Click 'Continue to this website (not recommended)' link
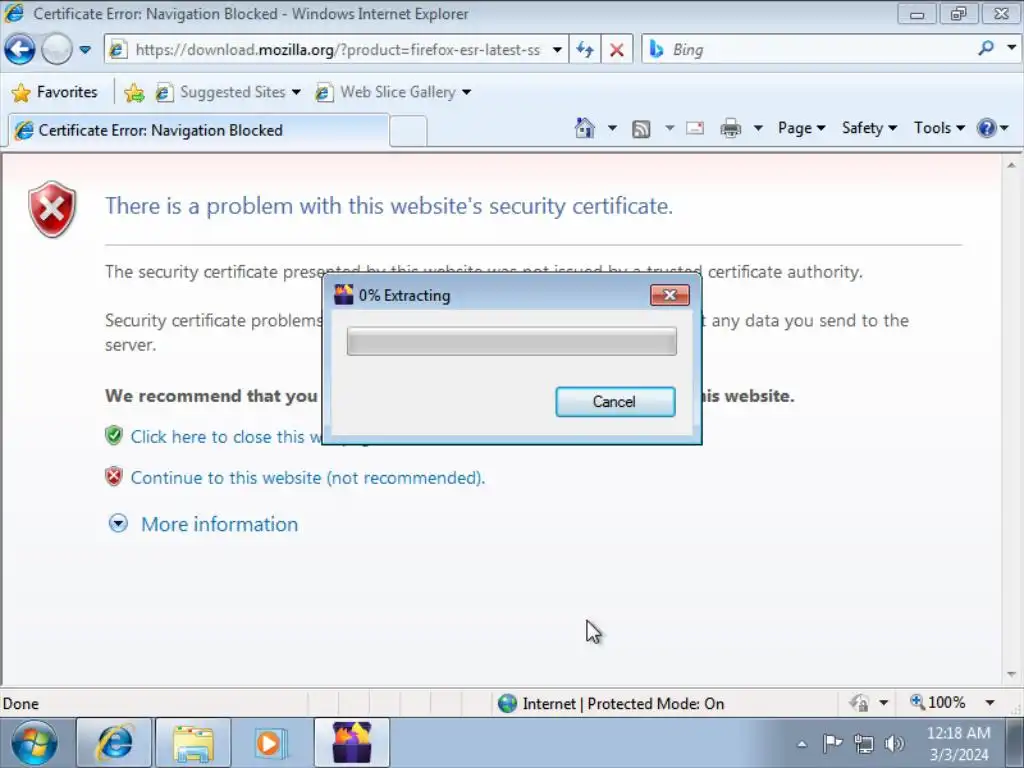This screenshot has width=1024, height=768. point(308,477)
